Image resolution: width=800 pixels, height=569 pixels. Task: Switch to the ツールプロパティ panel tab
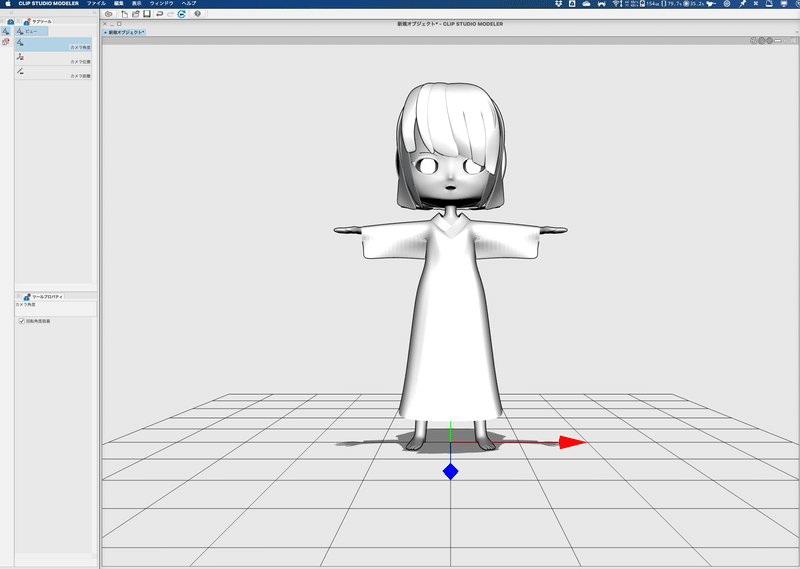point(43,296)
